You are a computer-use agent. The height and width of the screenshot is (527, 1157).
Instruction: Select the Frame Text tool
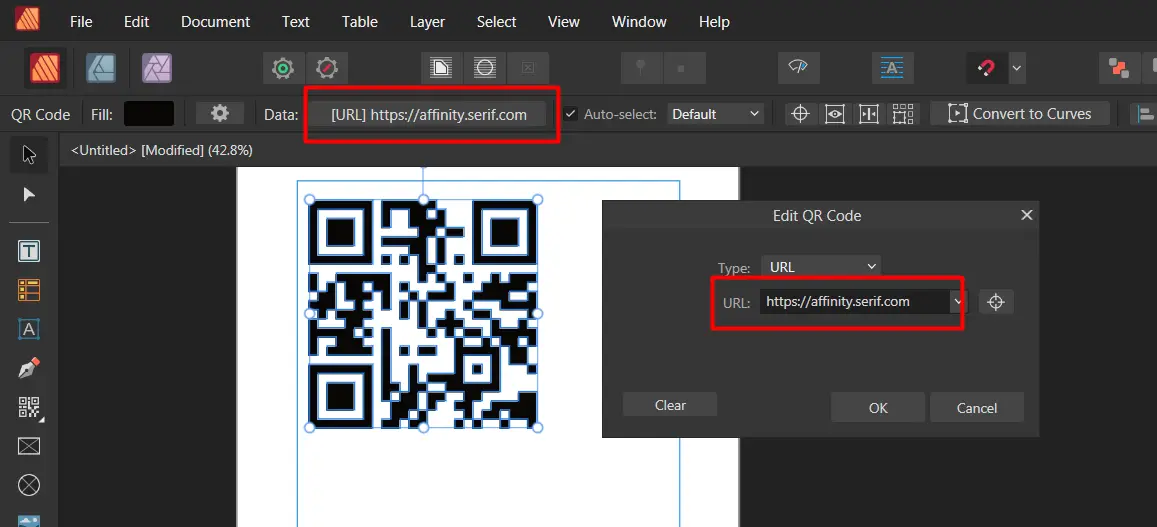click(x=29, y=251)
